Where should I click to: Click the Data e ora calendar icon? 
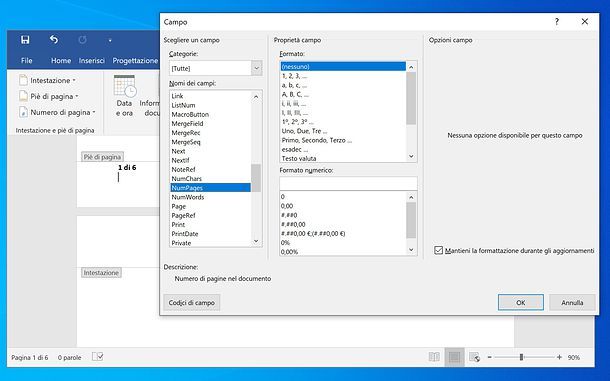tap(124, 86)
